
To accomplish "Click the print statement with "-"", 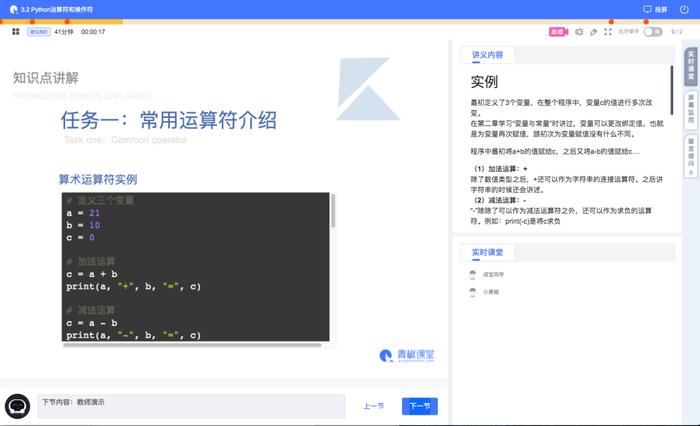I will click(133, 335).
